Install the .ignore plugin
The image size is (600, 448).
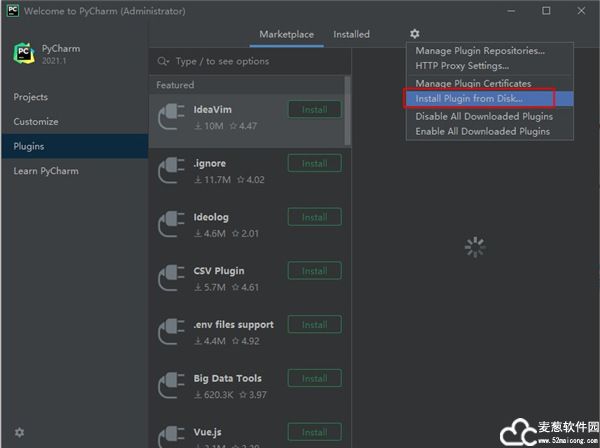(315, 163)
